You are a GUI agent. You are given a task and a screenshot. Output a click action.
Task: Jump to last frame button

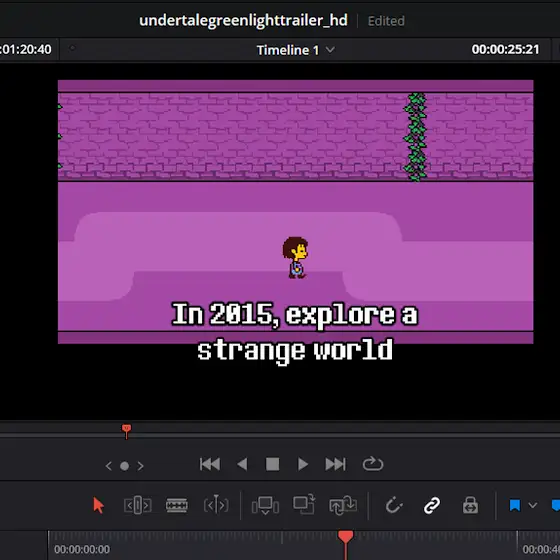point(335,464)
